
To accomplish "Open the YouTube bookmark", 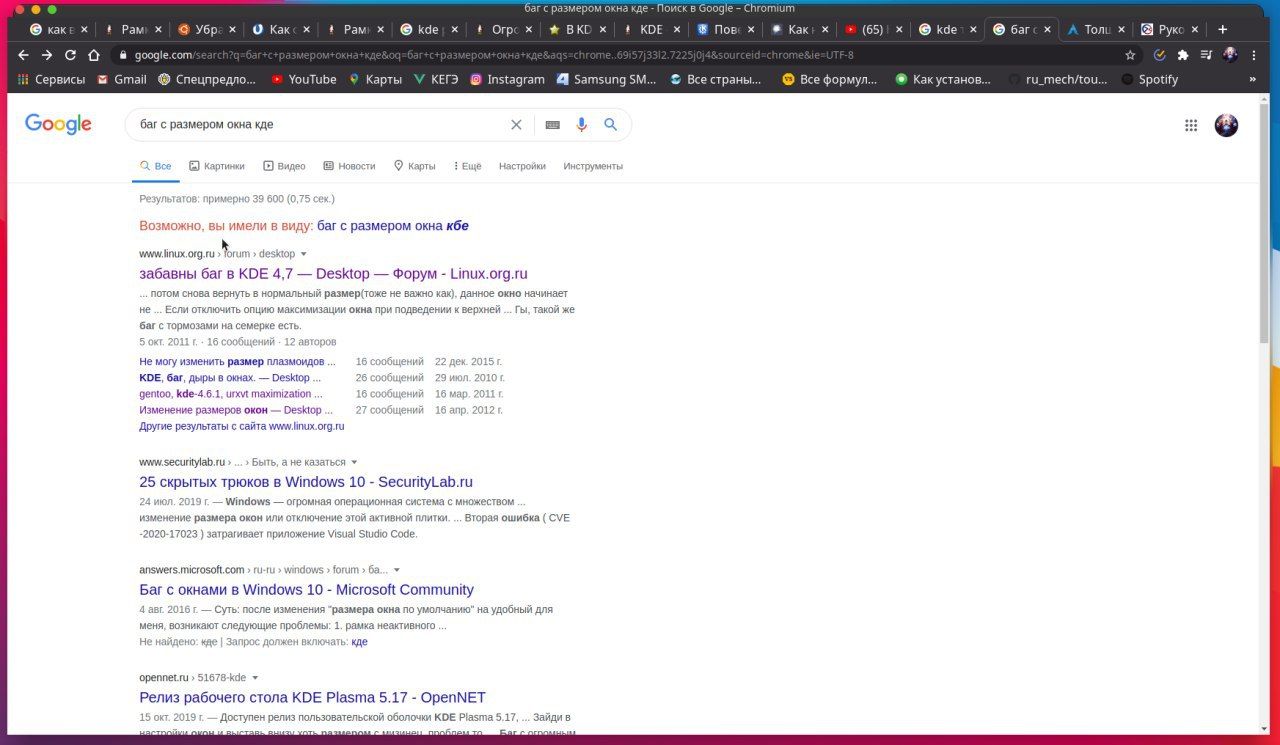I will (304, 79).
